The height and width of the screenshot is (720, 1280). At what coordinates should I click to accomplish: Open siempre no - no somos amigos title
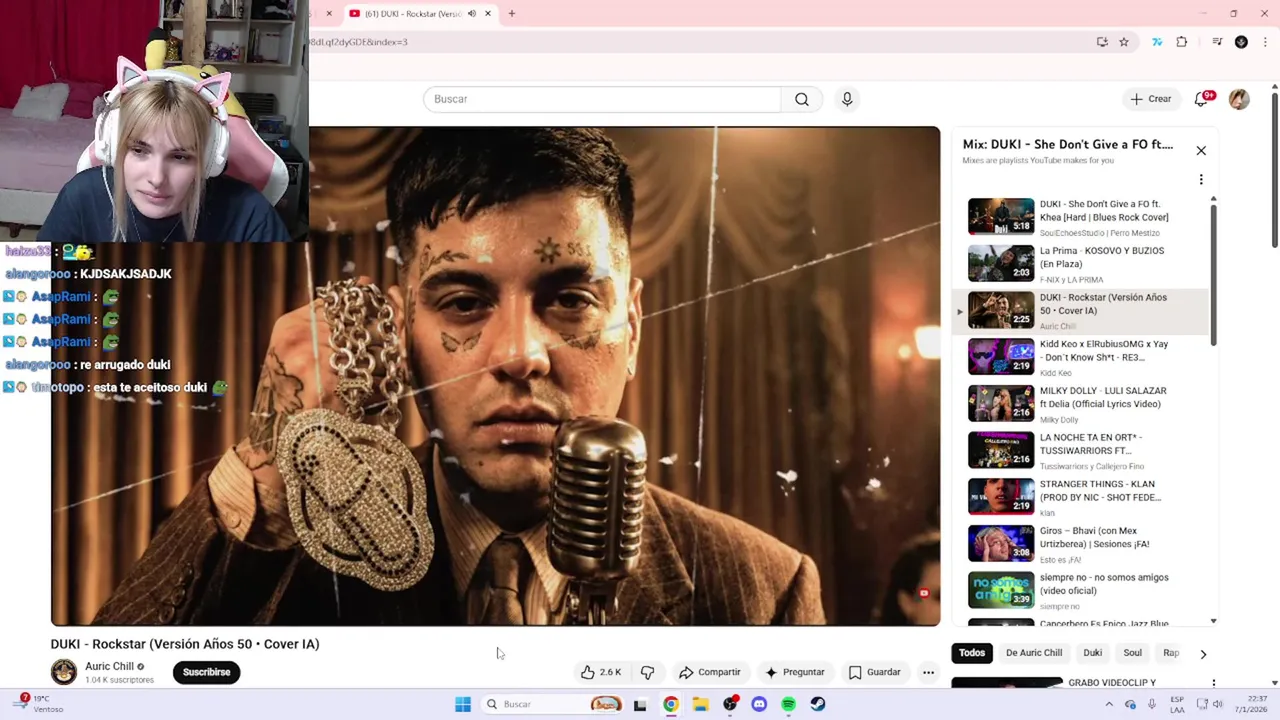tap(1104, 584)
